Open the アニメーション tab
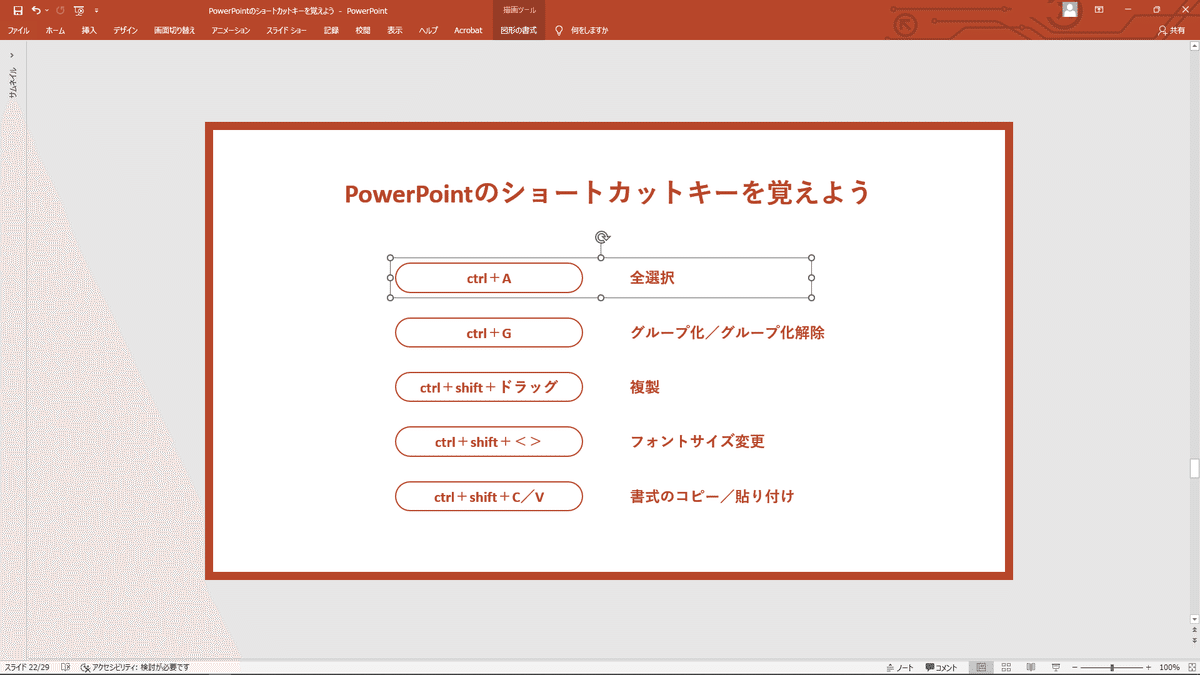The height and width of the screenshot is (675, 1200). point(231,30)
